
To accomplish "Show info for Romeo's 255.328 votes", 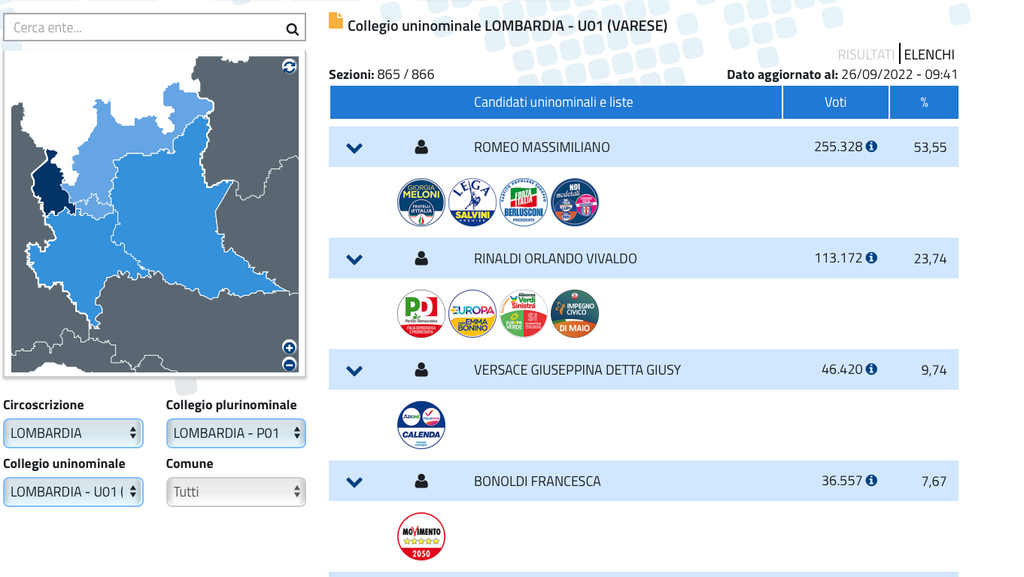I will [x=871, y=146].
